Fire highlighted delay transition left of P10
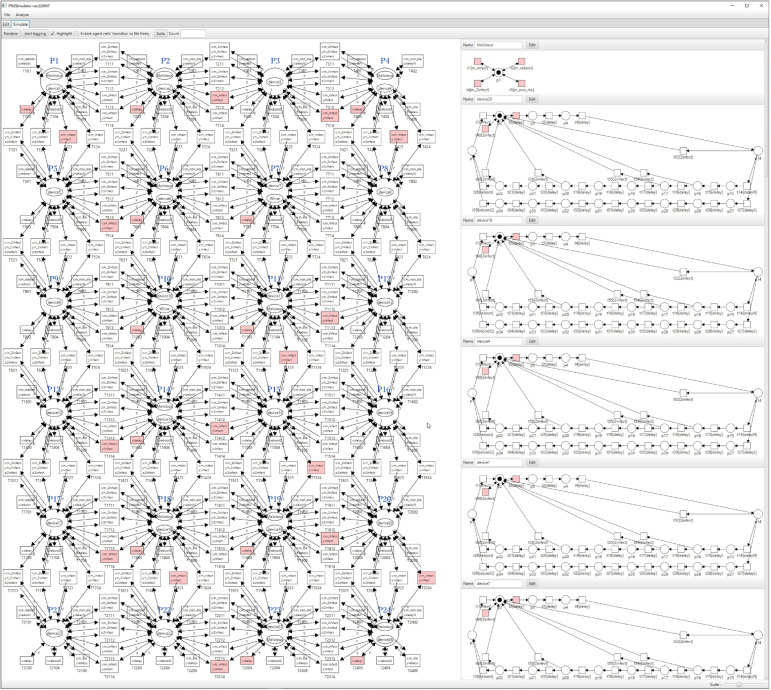This screenshot has width=771, height=690. click(137, 330)
